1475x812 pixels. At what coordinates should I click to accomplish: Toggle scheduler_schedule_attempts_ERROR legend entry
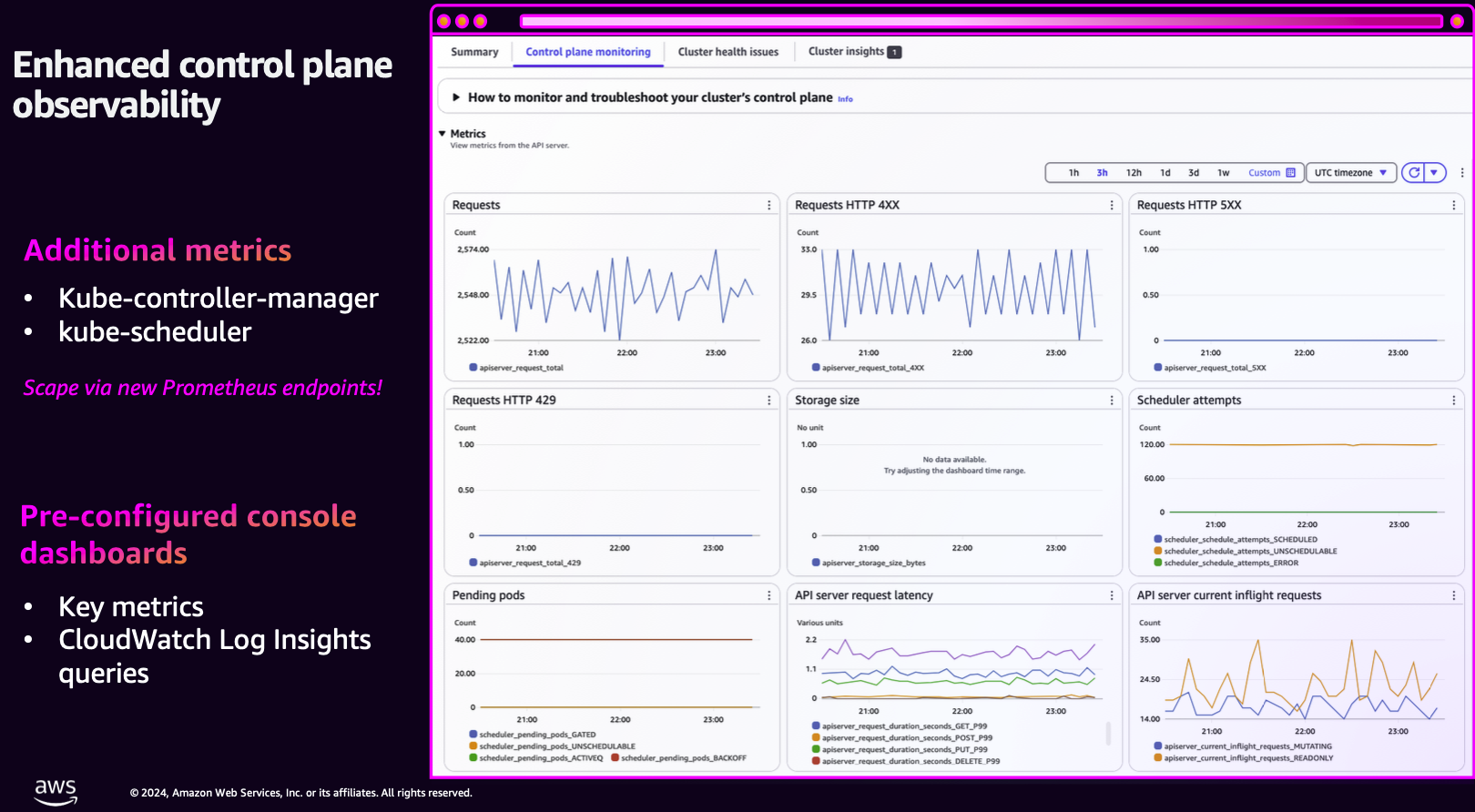pyautogui.click(x=1226, y=563)
